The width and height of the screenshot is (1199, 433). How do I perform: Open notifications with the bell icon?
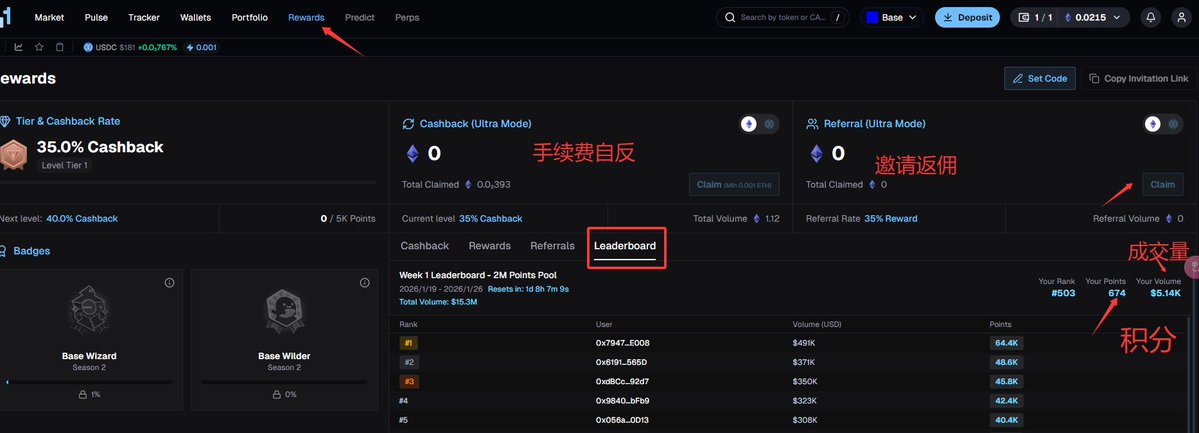click(1149, 18)
